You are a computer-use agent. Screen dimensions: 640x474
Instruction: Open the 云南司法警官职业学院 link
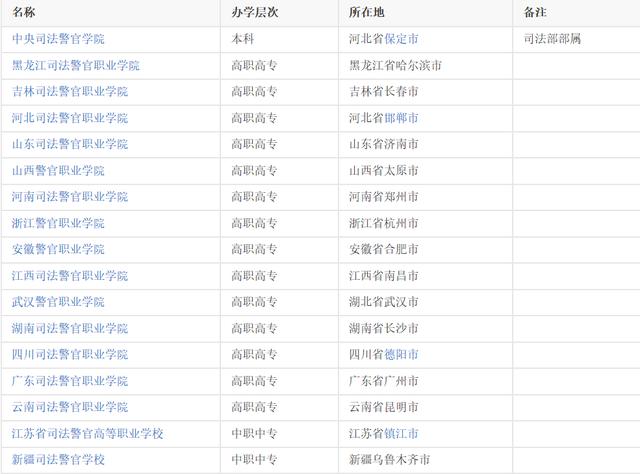tap(70, 407)
